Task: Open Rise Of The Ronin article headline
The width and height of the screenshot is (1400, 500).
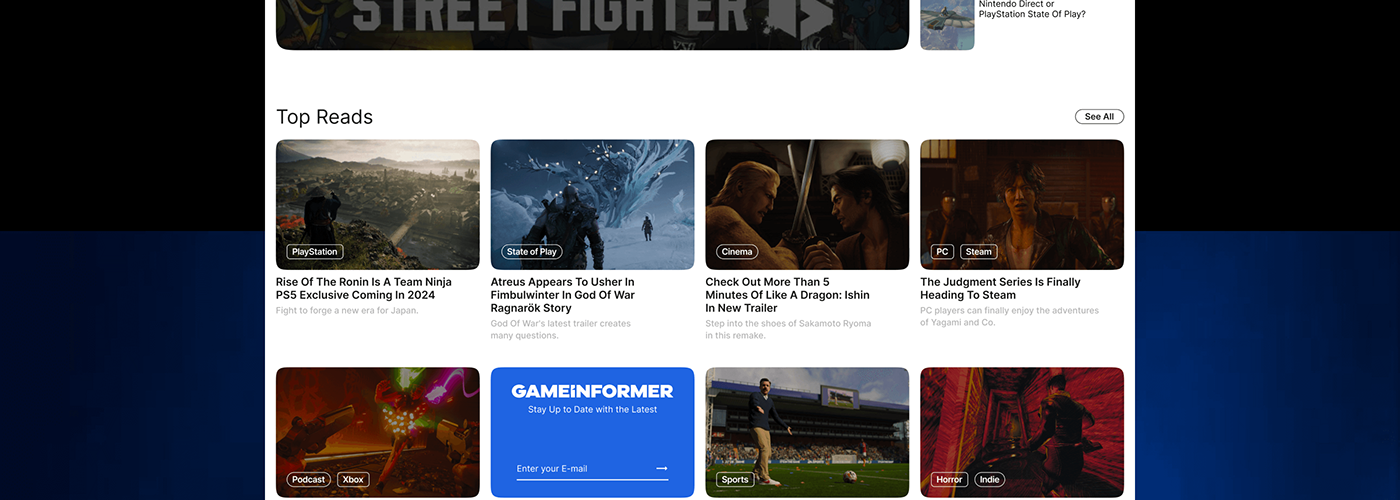Action: pos(364,289)
